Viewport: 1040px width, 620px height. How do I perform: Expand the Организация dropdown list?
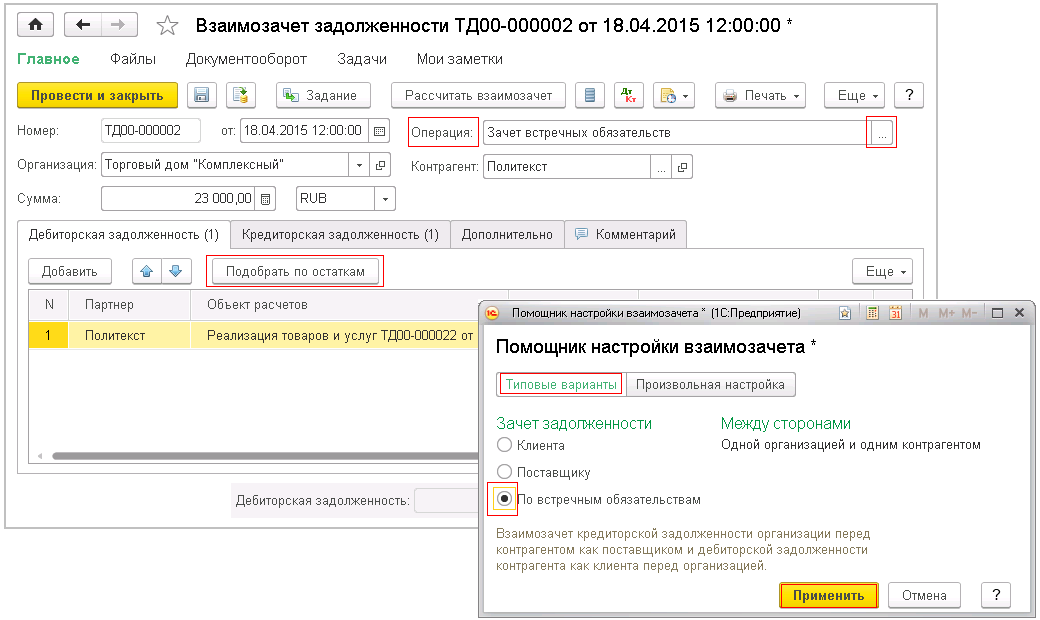359,165
